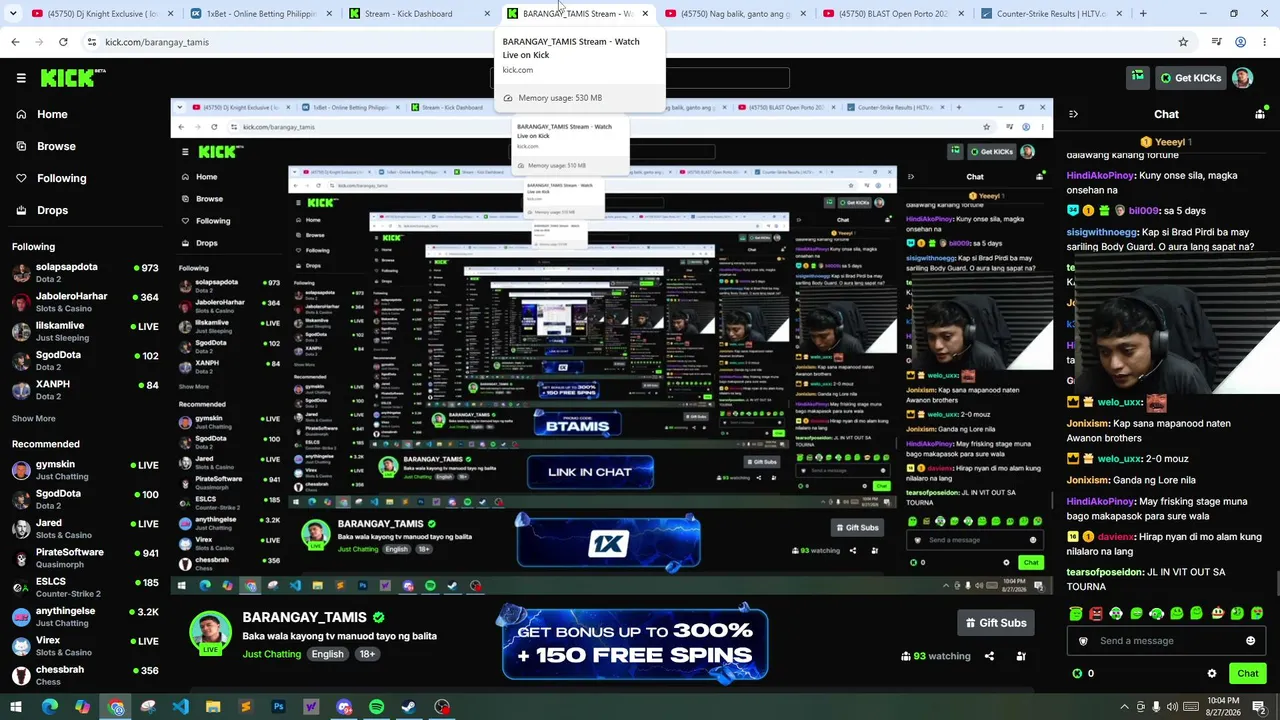Click the BARANGAY_TAMIS streamer avatar with LIVE badge
Screen dimensions: 1280x720
tap(211, 632)
